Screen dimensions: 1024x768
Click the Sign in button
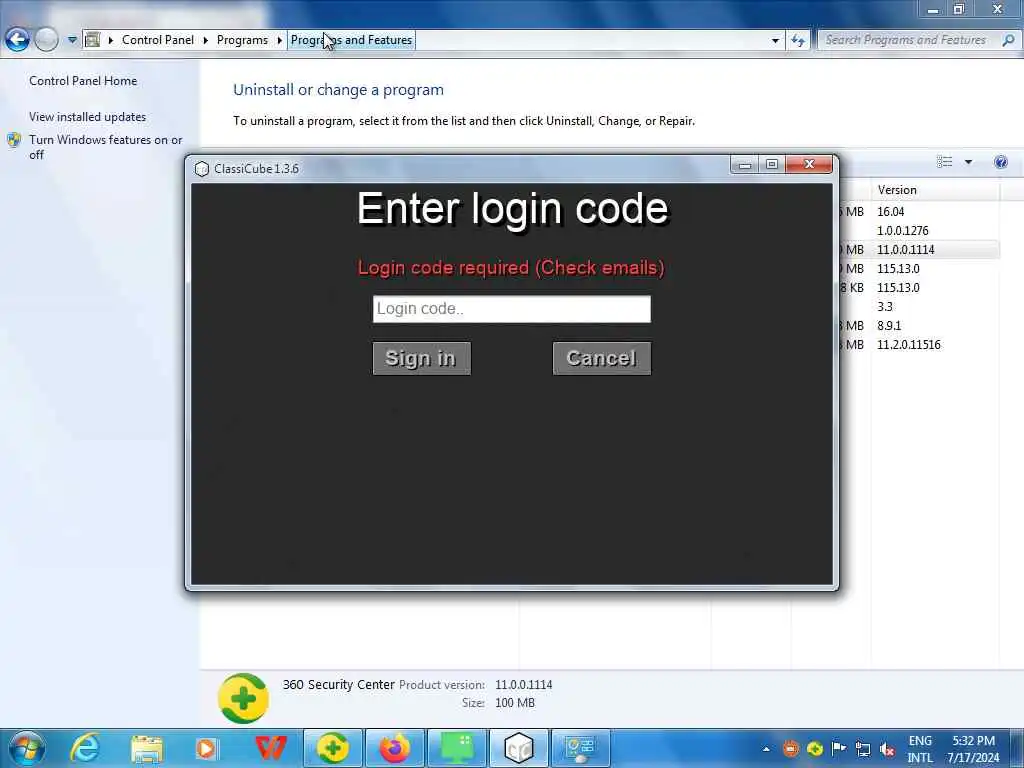point(421,358)
